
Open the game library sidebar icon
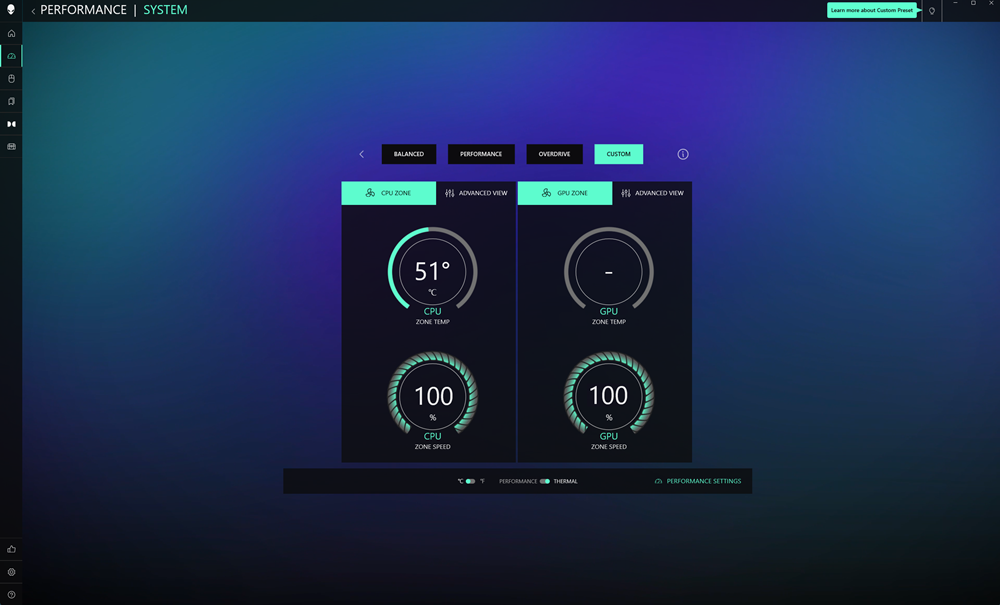click(11, 101)
